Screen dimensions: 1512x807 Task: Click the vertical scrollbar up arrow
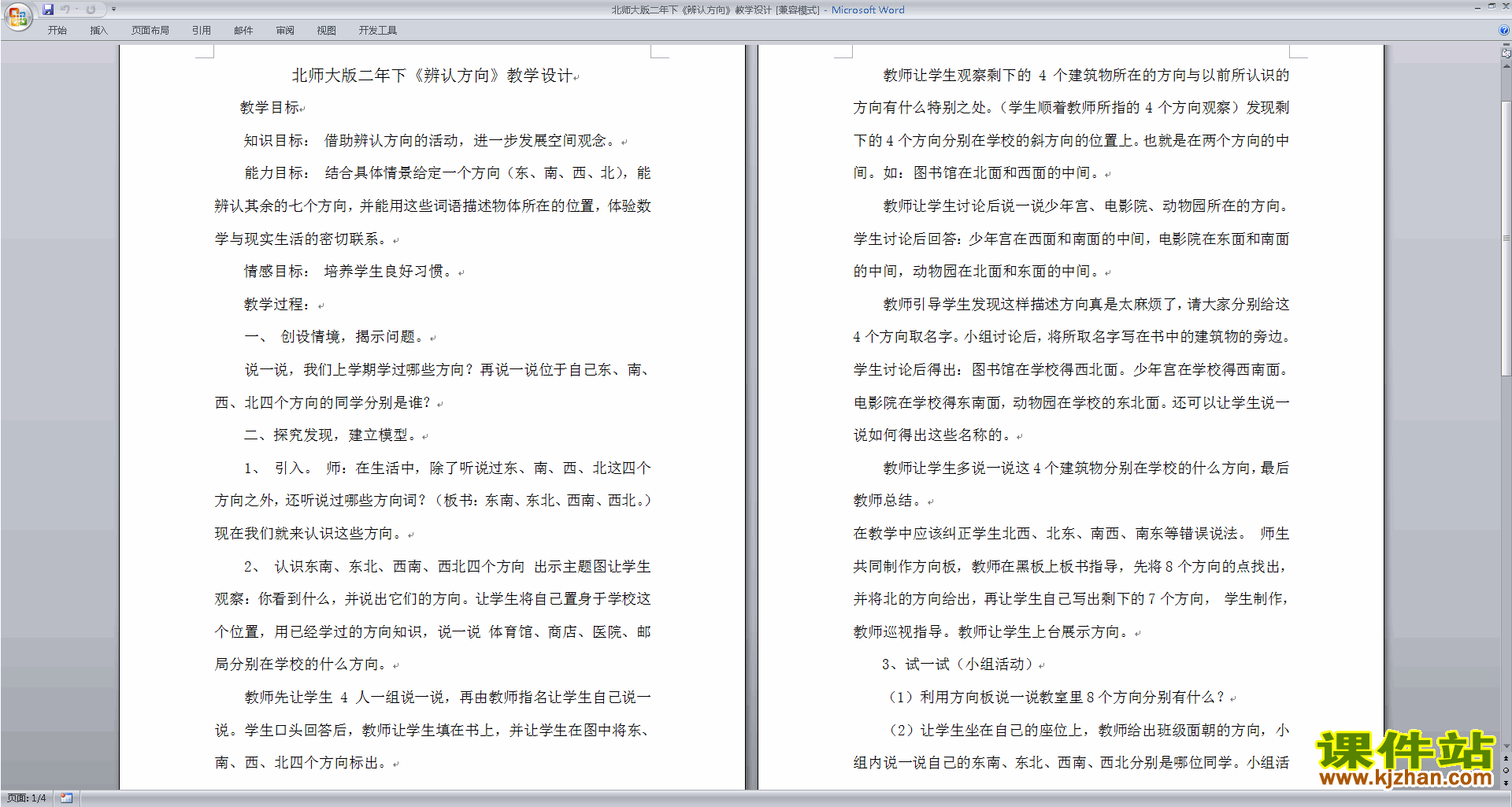1506,67
